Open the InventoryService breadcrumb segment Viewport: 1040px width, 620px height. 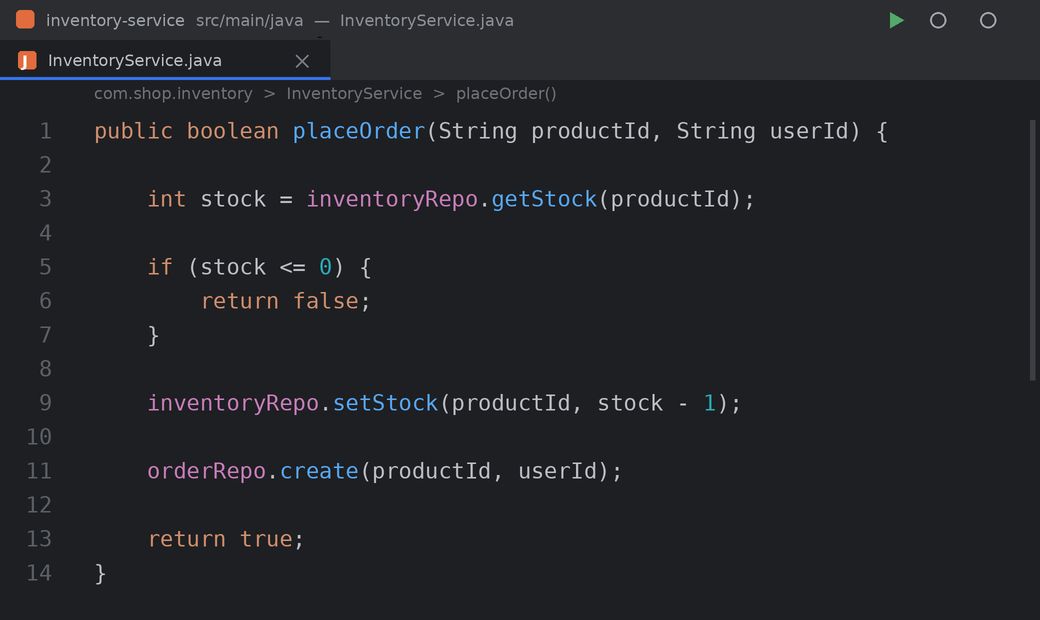354,93
